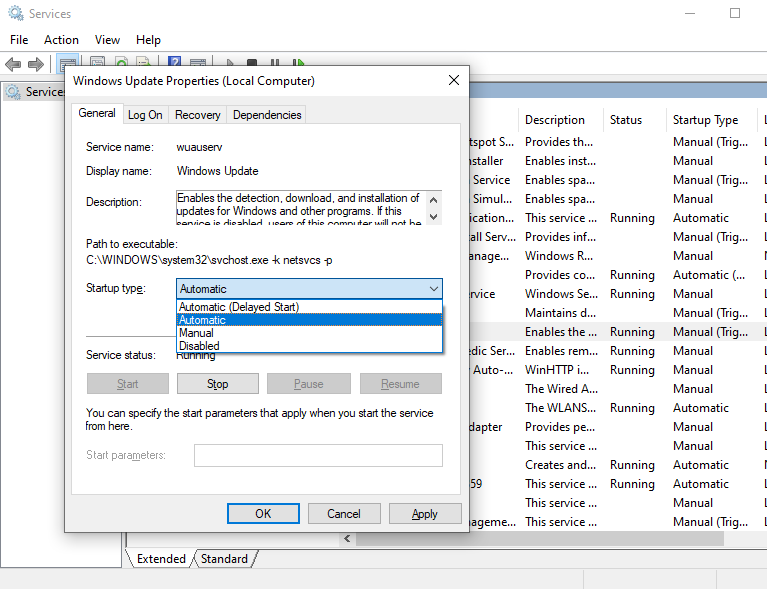The width and height of the screenshot is (767, 589).
Task: Switch to the General tab
Action: pyautogui.click(x=97, y=113)
